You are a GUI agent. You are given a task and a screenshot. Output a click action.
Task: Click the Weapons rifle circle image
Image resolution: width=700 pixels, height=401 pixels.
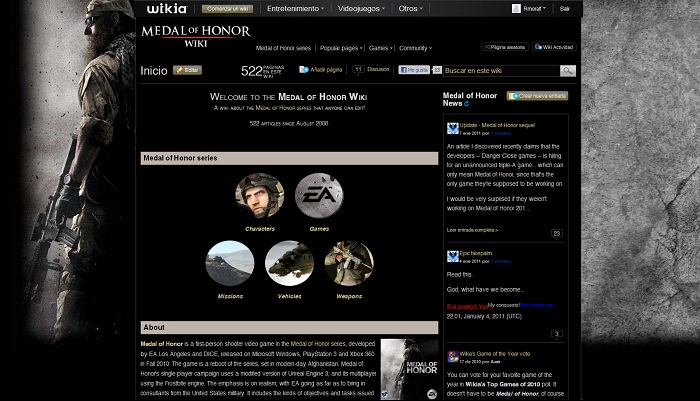point(349,263)
